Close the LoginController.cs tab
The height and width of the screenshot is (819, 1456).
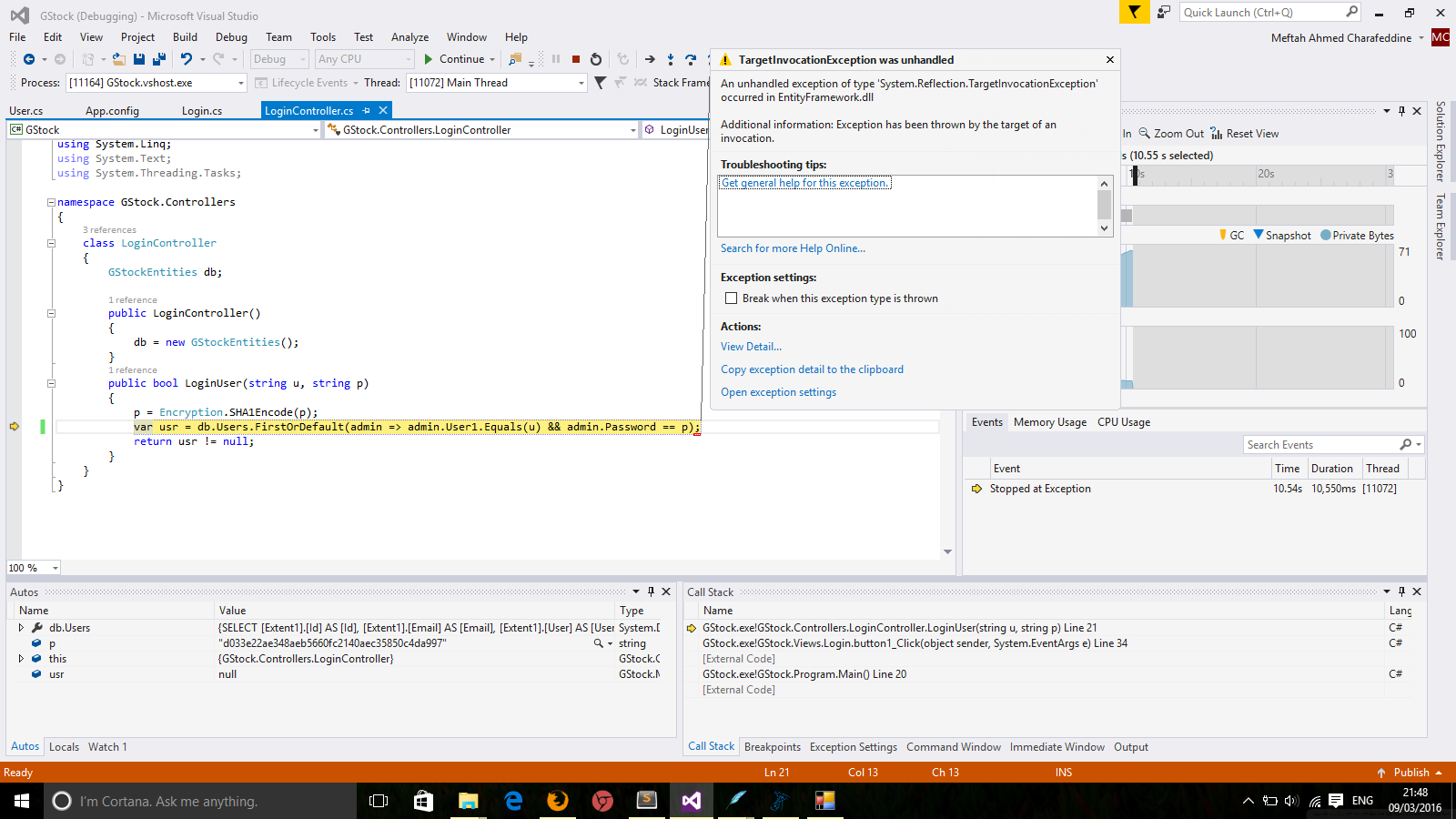pyautogui.click(x=383, y=110)
